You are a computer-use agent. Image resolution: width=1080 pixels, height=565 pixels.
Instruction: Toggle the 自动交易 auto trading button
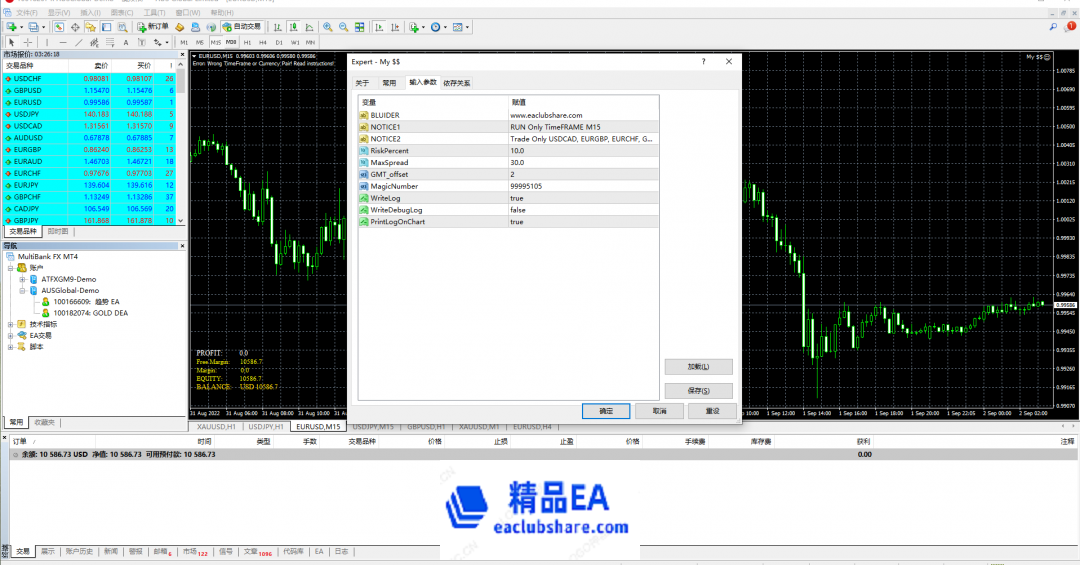[242, 27]
